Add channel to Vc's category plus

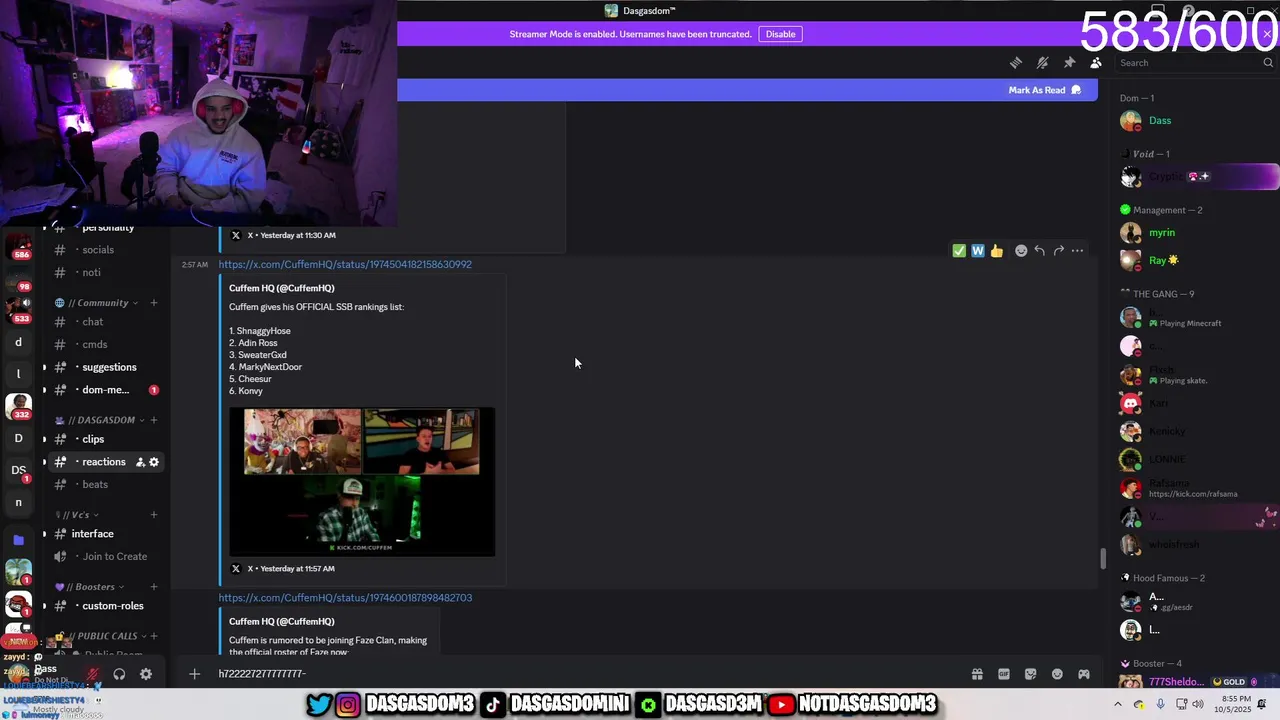click(x=154, y=515)
